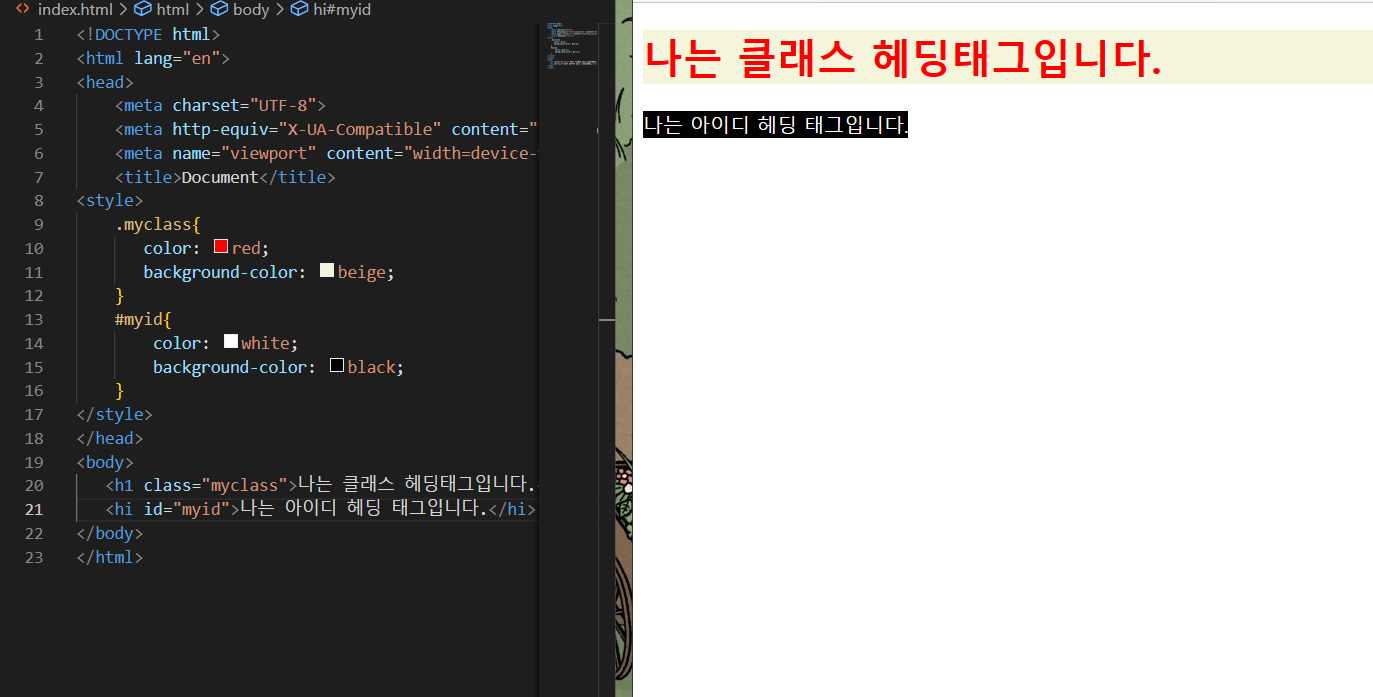Image resolution: width=1373 pixels, height=697 pixels.
Task: Click cube icon before hi#myid breadcrumb
Action: [299, 10]
